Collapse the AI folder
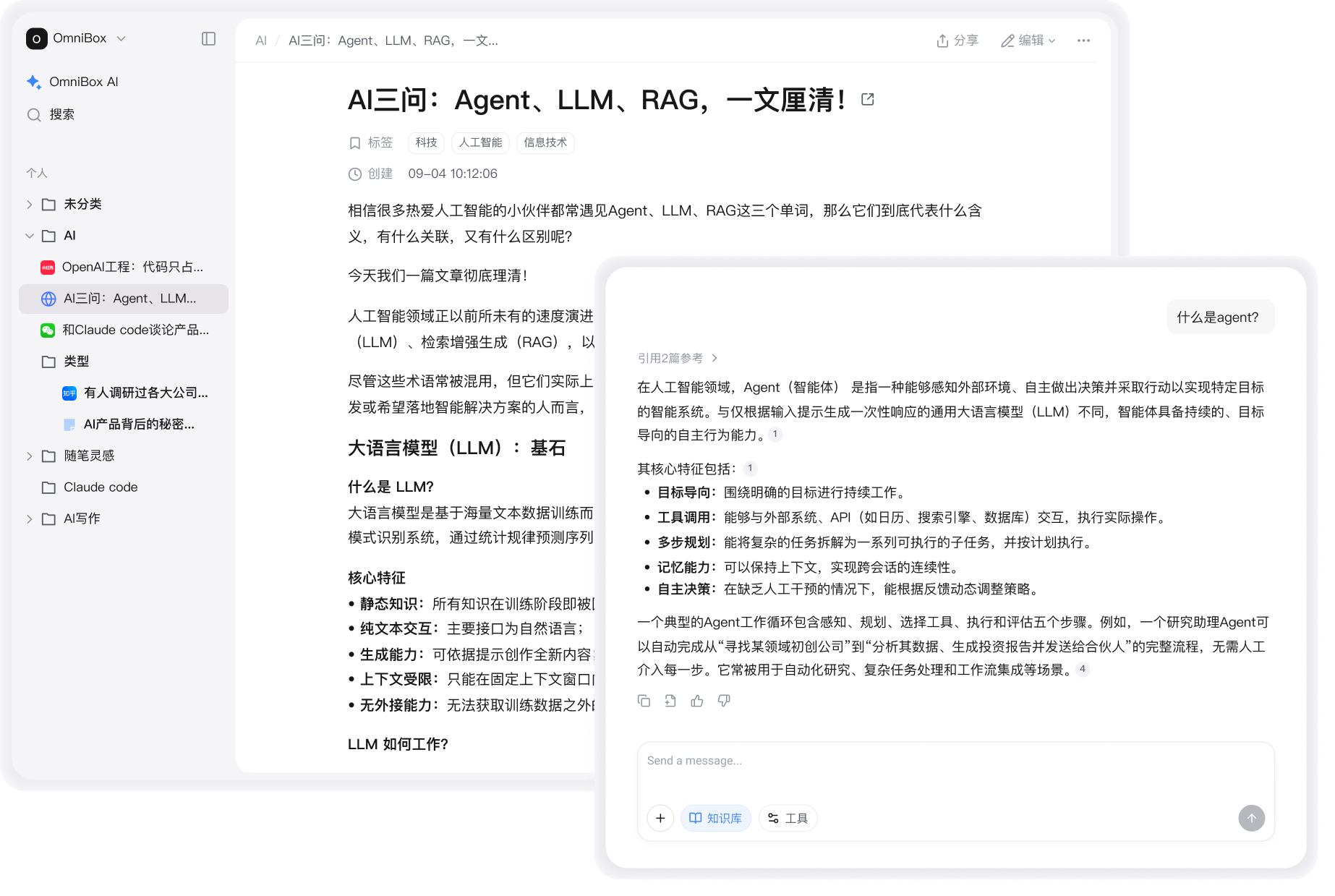This screenshot has height=896, width=1335. pyautogui.click(x=30, y=236)
